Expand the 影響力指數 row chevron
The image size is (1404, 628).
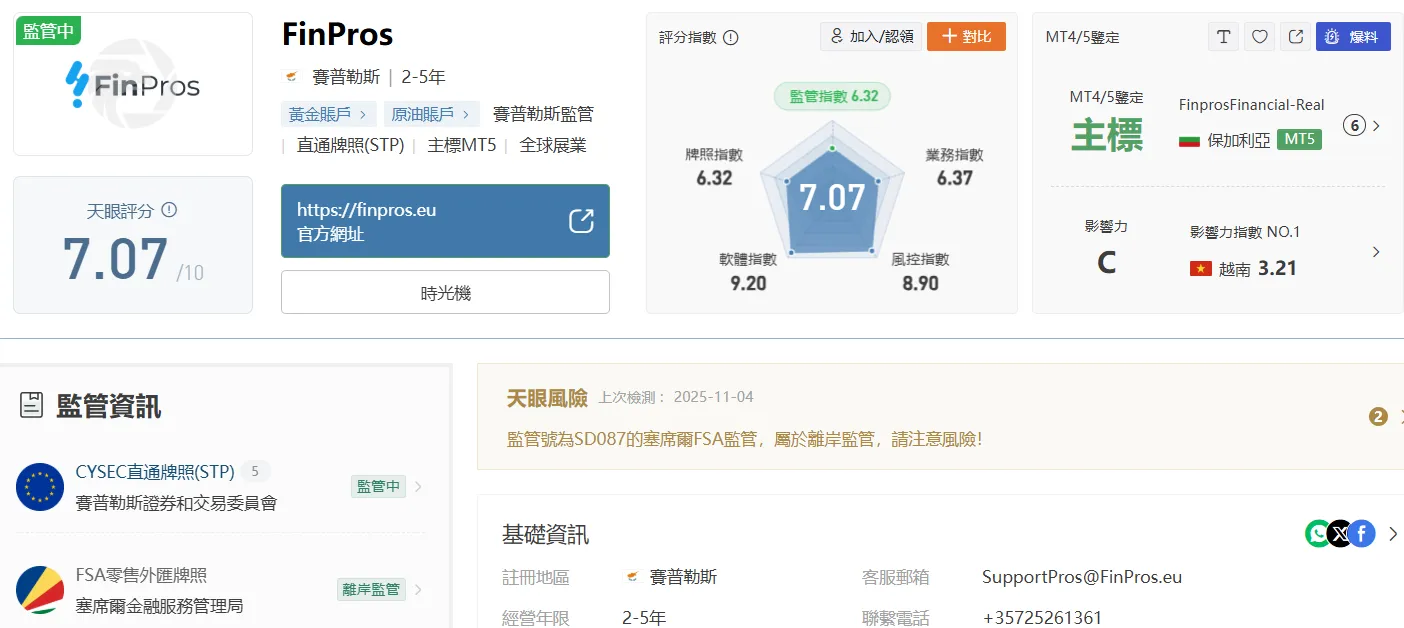[x=1376, y=252]
